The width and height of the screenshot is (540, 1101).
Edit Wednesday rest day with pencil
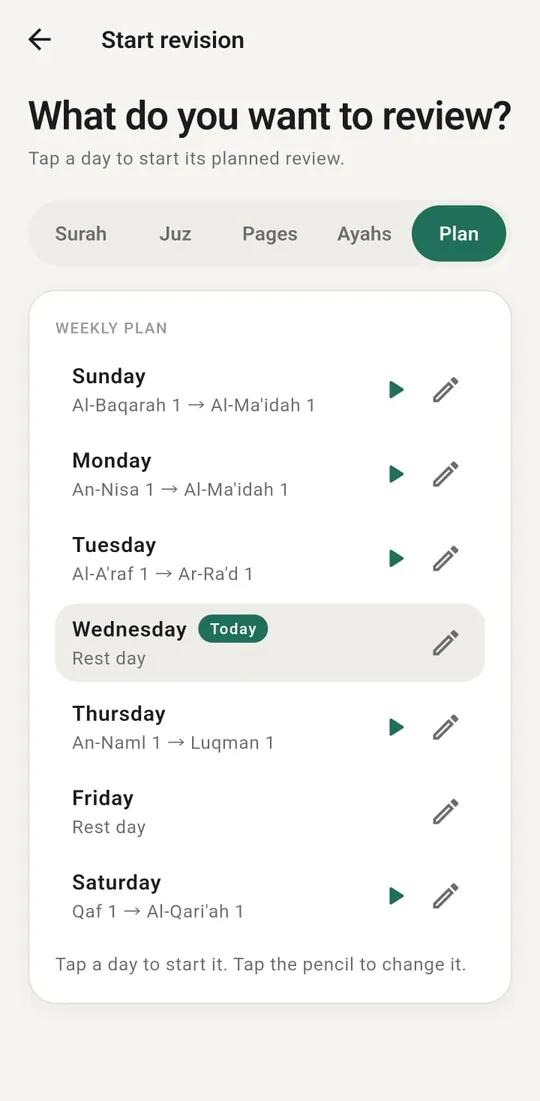pyautogui.click(x=445, y=642)
